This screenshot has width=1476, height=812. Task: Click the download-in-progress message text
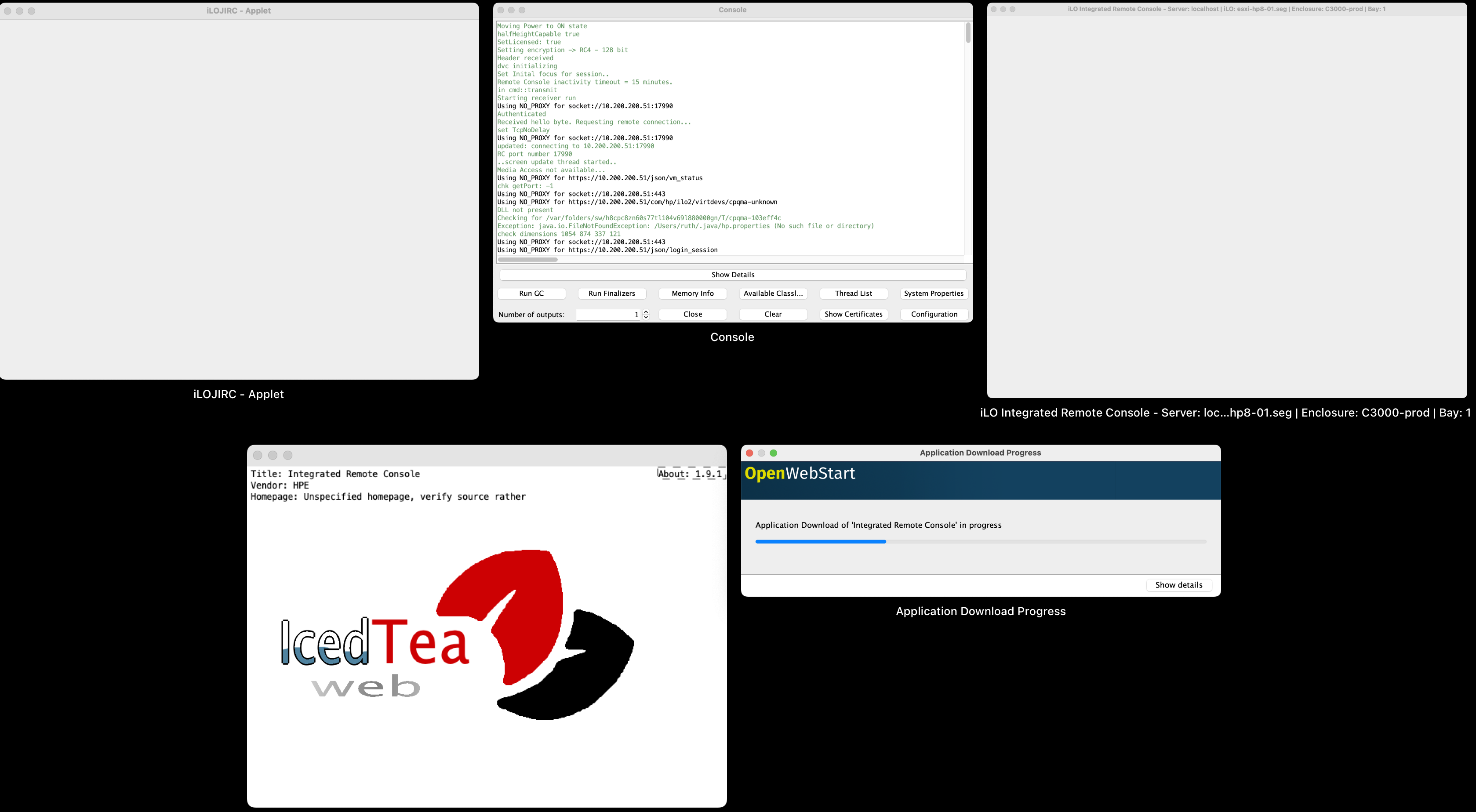point(878,525)
